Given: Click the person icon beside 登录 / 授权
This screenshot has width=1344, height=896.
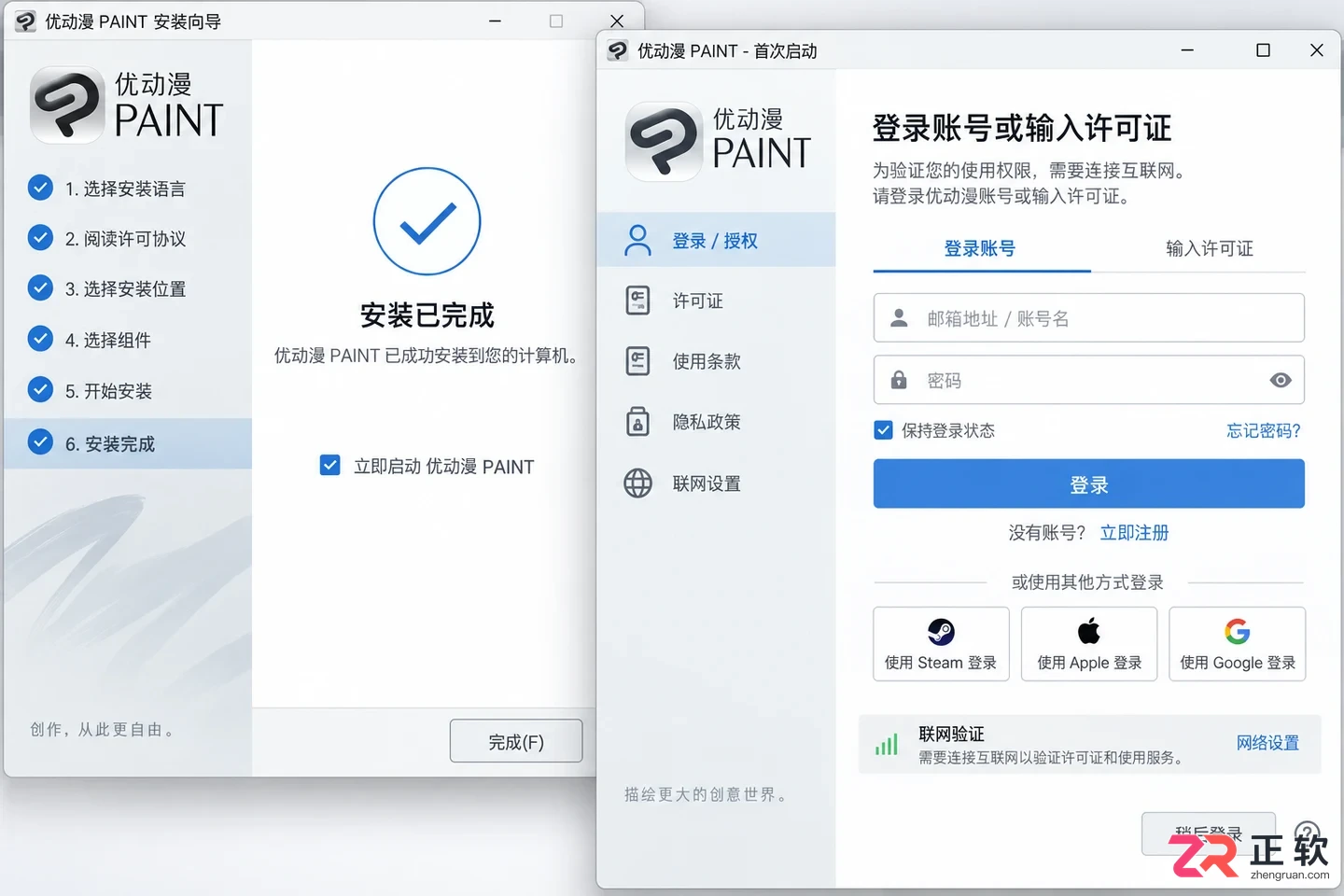Looking at the screenshot, I should tap(638, 240).
